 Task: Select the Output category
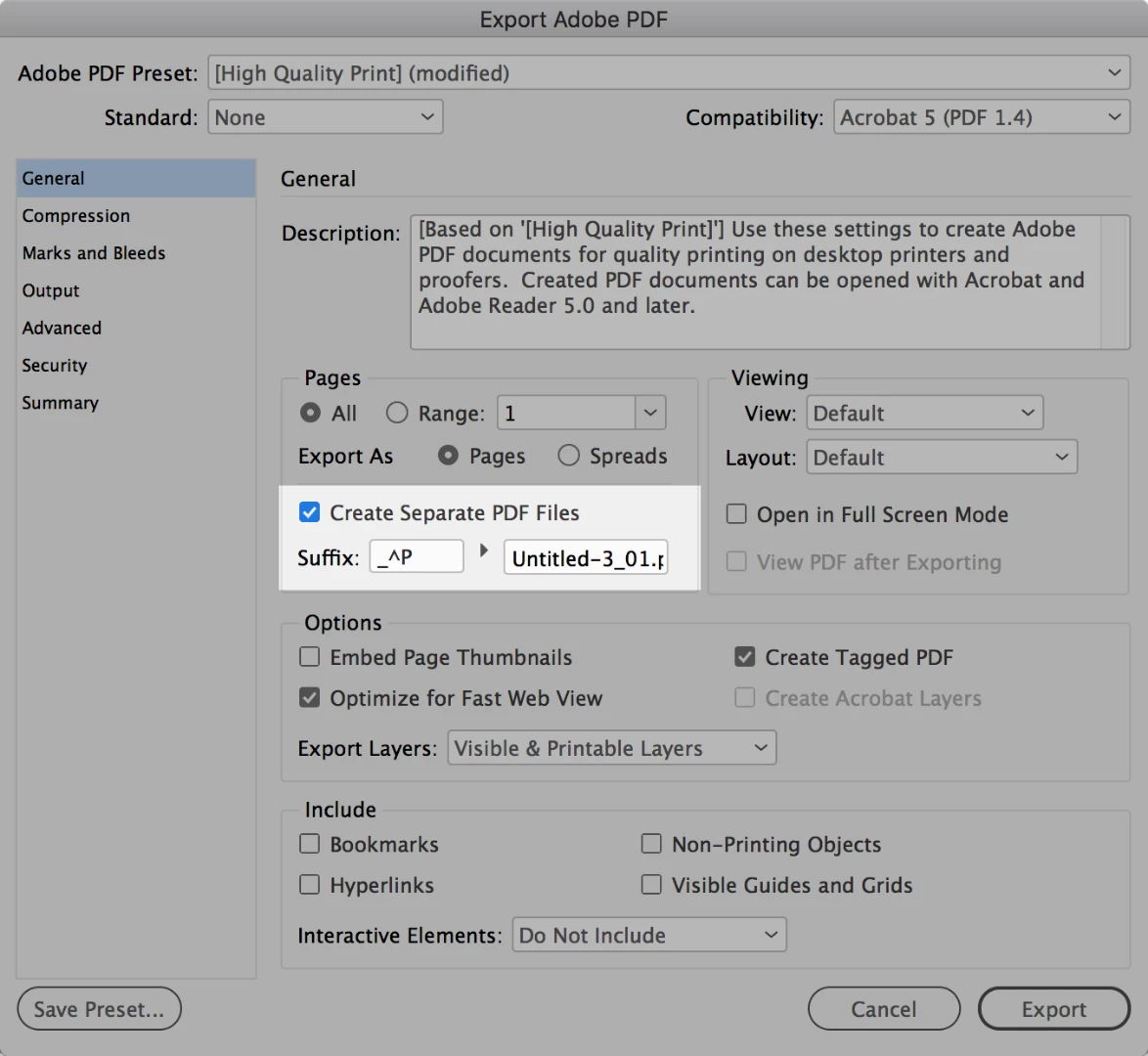click(136, 290)
